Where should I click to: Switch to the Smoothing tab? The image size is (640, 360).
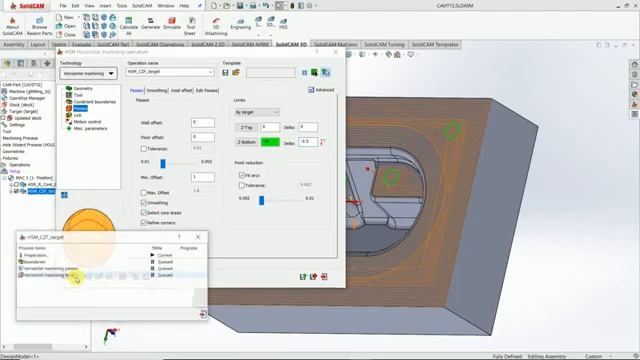coord(157,91)
